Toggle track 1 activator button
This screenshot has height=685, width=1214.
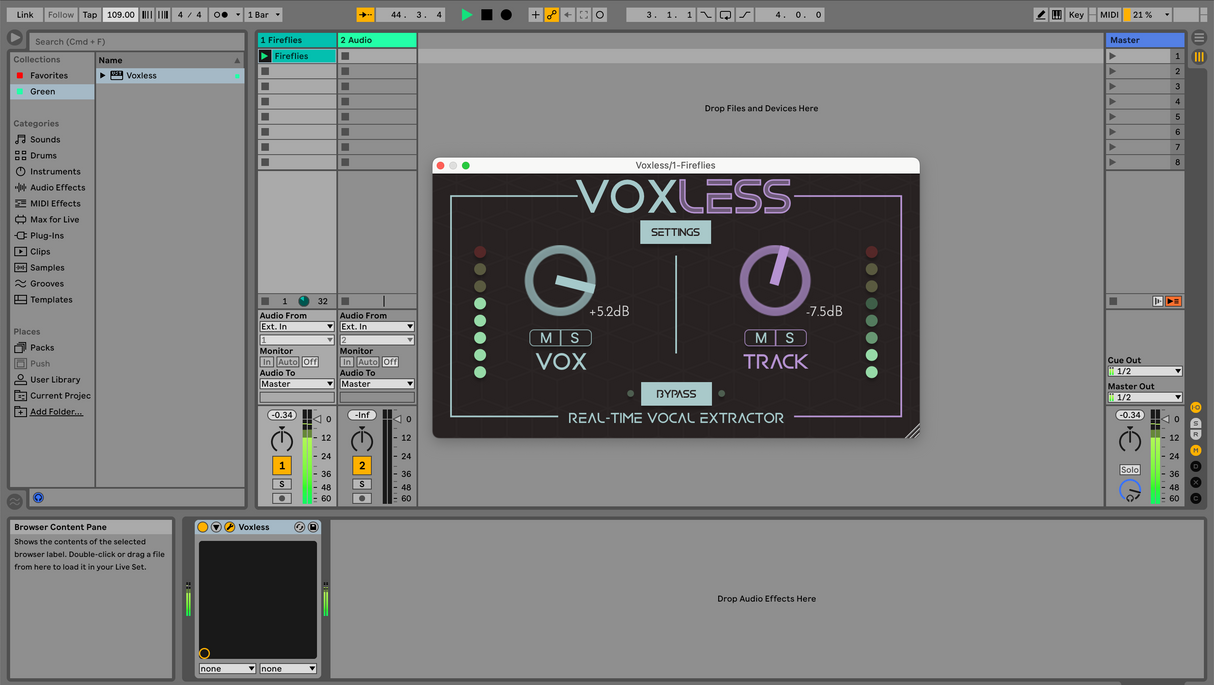coord(282,465)
